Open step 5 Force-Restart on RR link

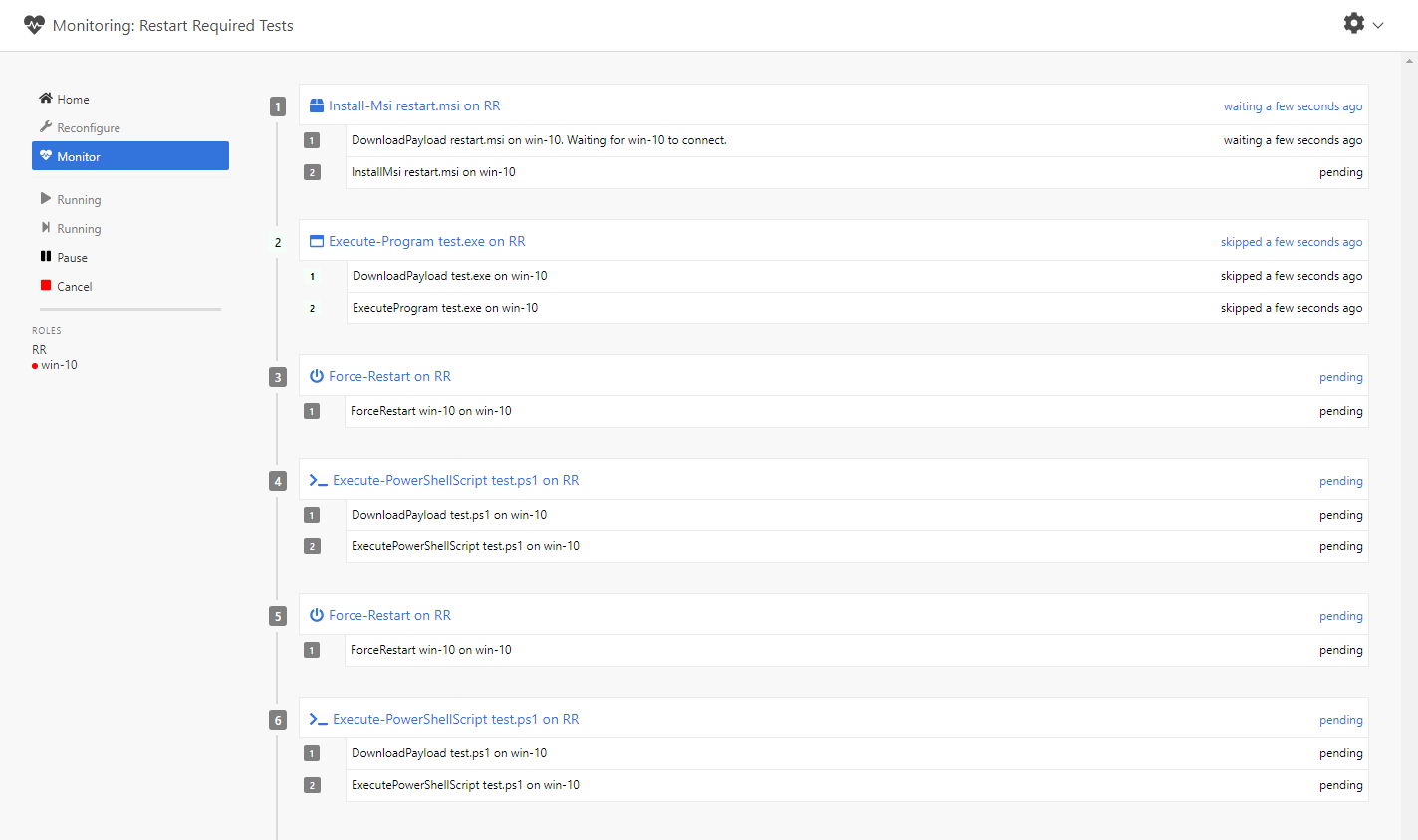(x=389, y=615)
